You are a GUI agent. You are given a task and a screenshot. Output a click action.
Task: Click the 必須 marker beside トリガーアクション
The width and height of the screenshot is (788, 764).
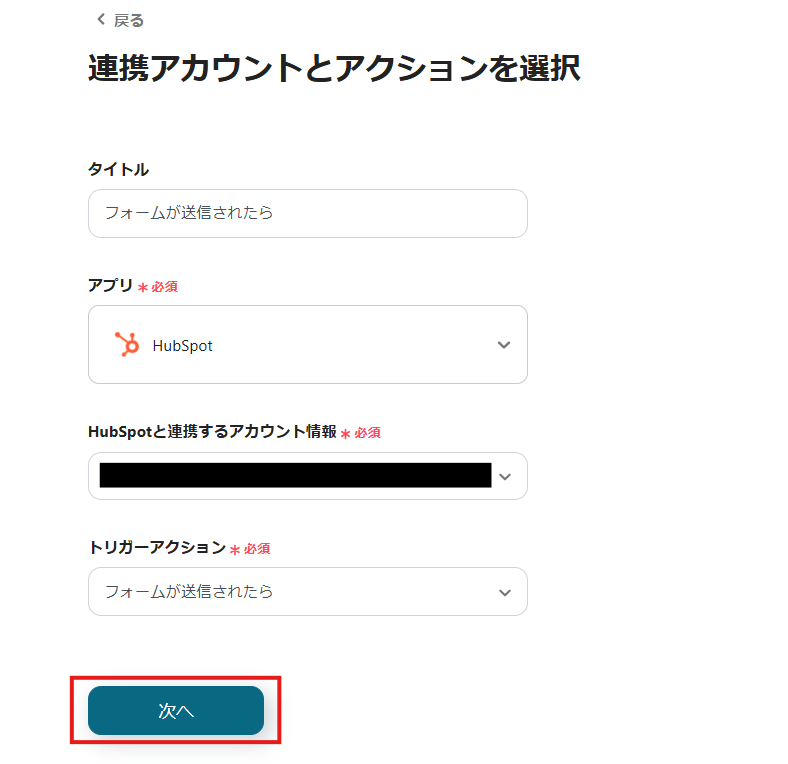pos(257,549)
